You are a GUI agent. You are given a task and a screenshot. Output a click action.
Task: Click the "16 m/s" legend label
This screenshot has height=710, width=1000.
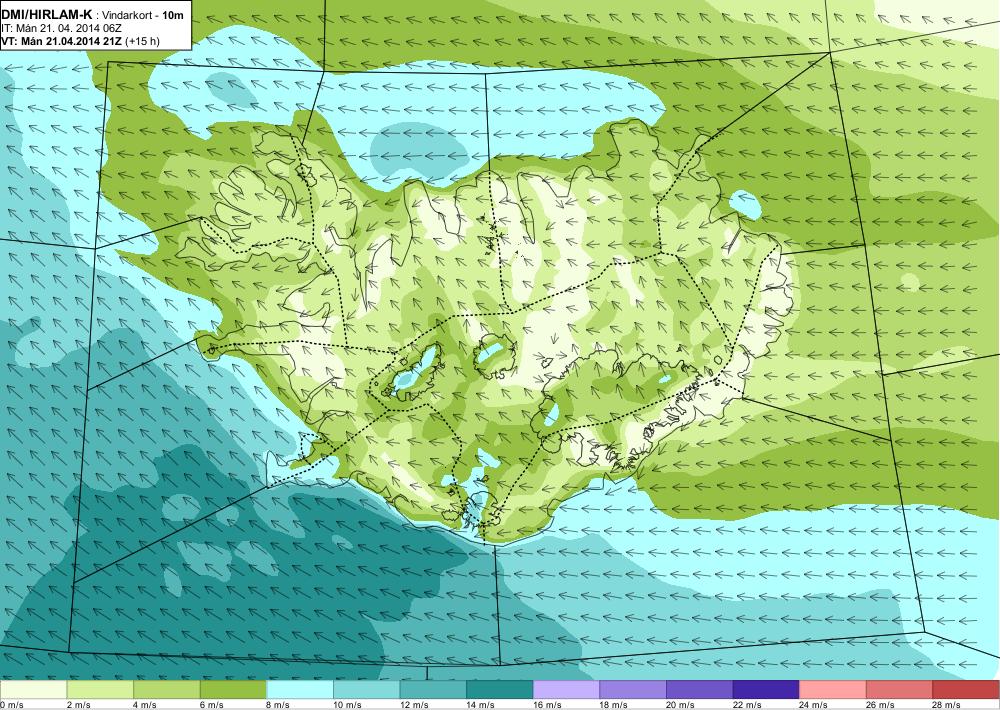point(547,705)
